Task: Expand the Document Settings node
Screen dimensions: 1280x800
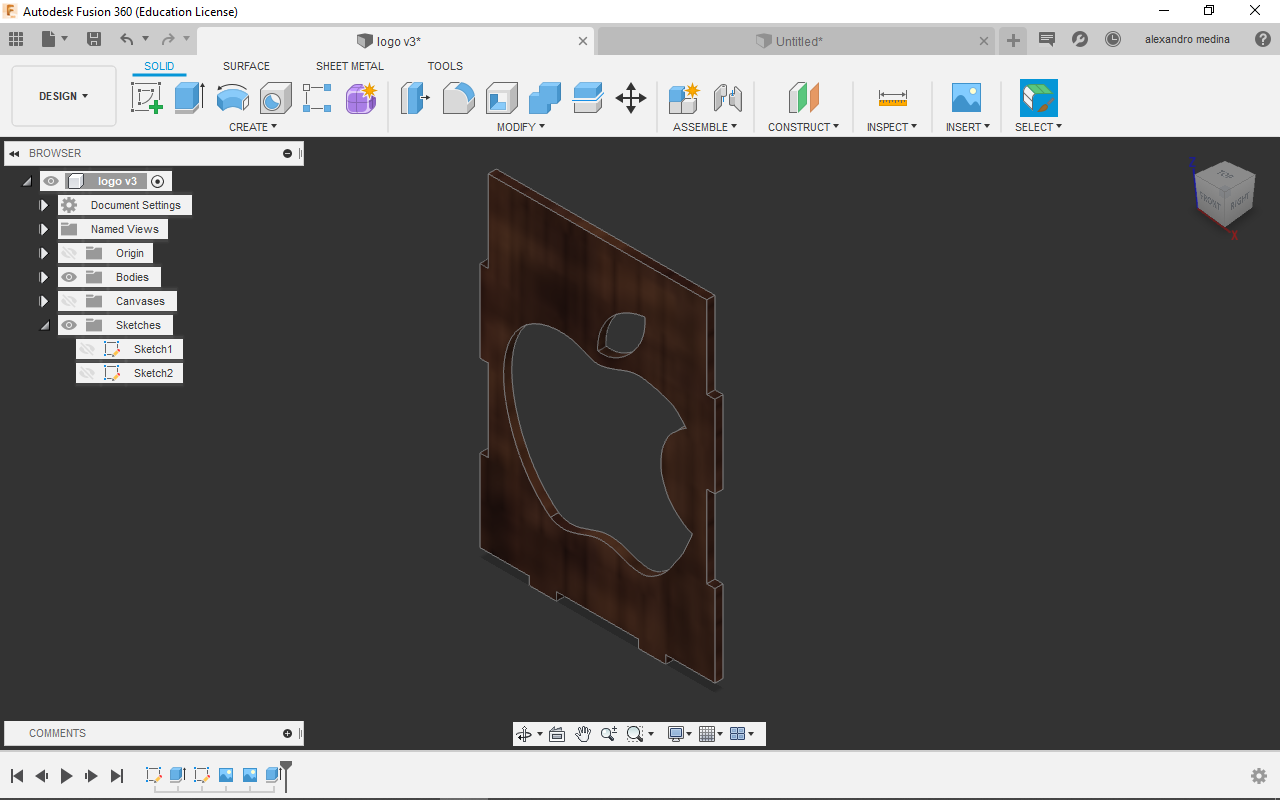Action: (x=44, y=205)
